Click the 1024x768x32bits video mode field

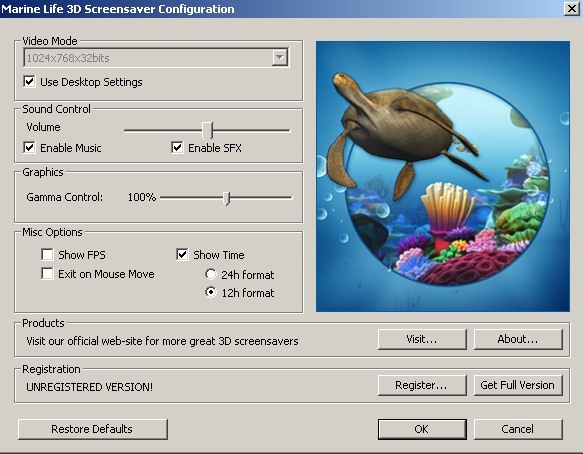pyautogui.click(x=156, y=58)
